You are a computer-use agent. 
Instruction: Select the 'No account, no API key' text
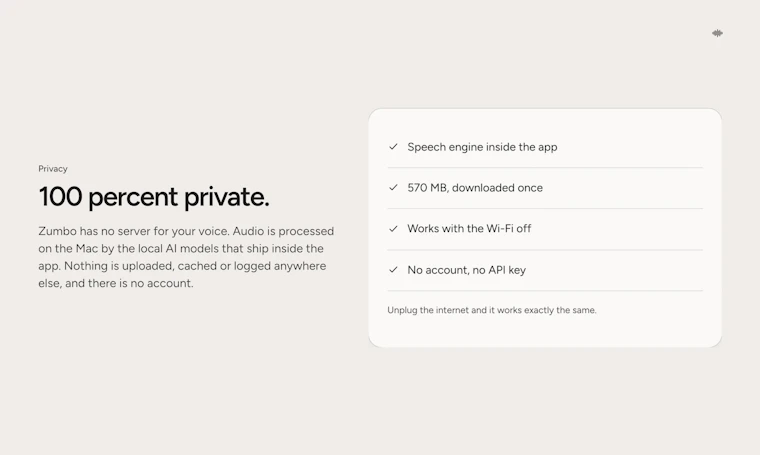click(466, 270)
